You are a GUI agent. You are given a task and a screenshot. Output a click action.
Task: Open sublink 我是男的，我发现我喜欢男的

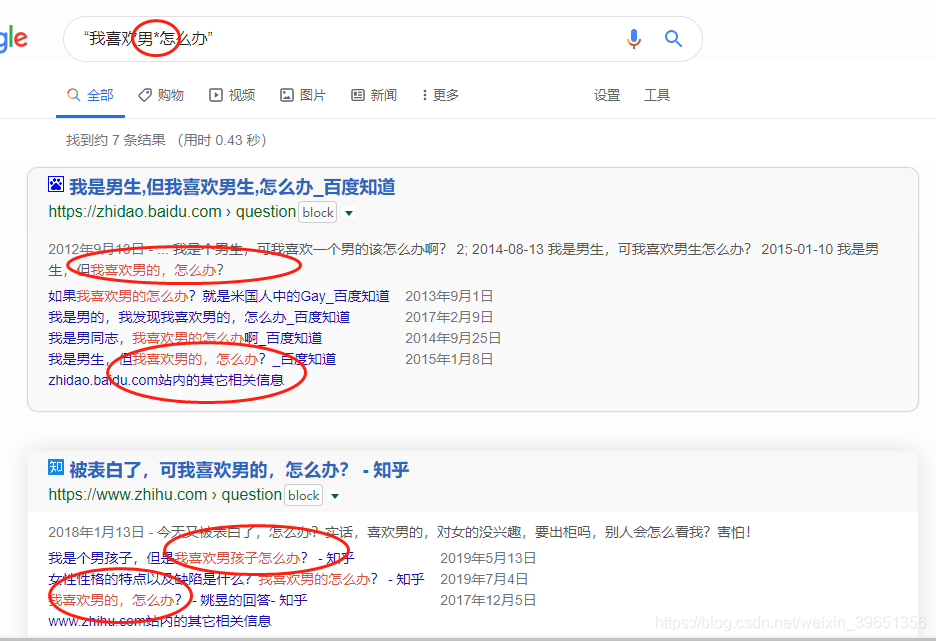point(199,317)
